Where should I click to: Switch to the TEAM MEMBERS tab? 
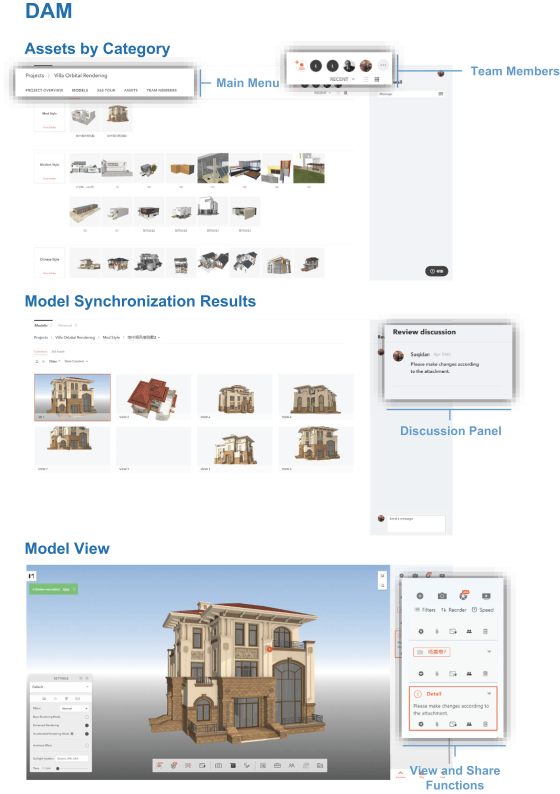162,90
